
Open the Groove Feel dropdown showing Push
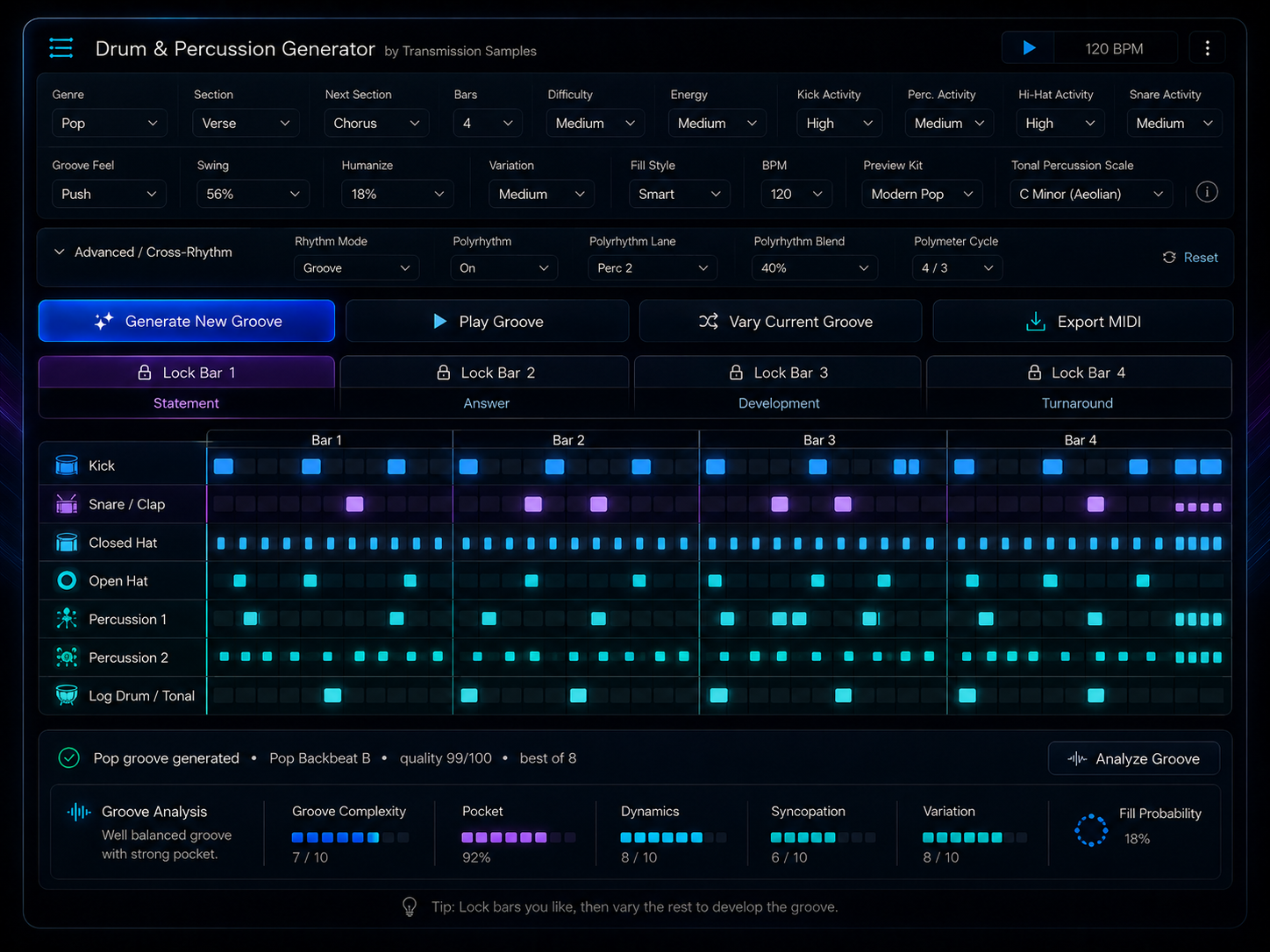point(110,194)
